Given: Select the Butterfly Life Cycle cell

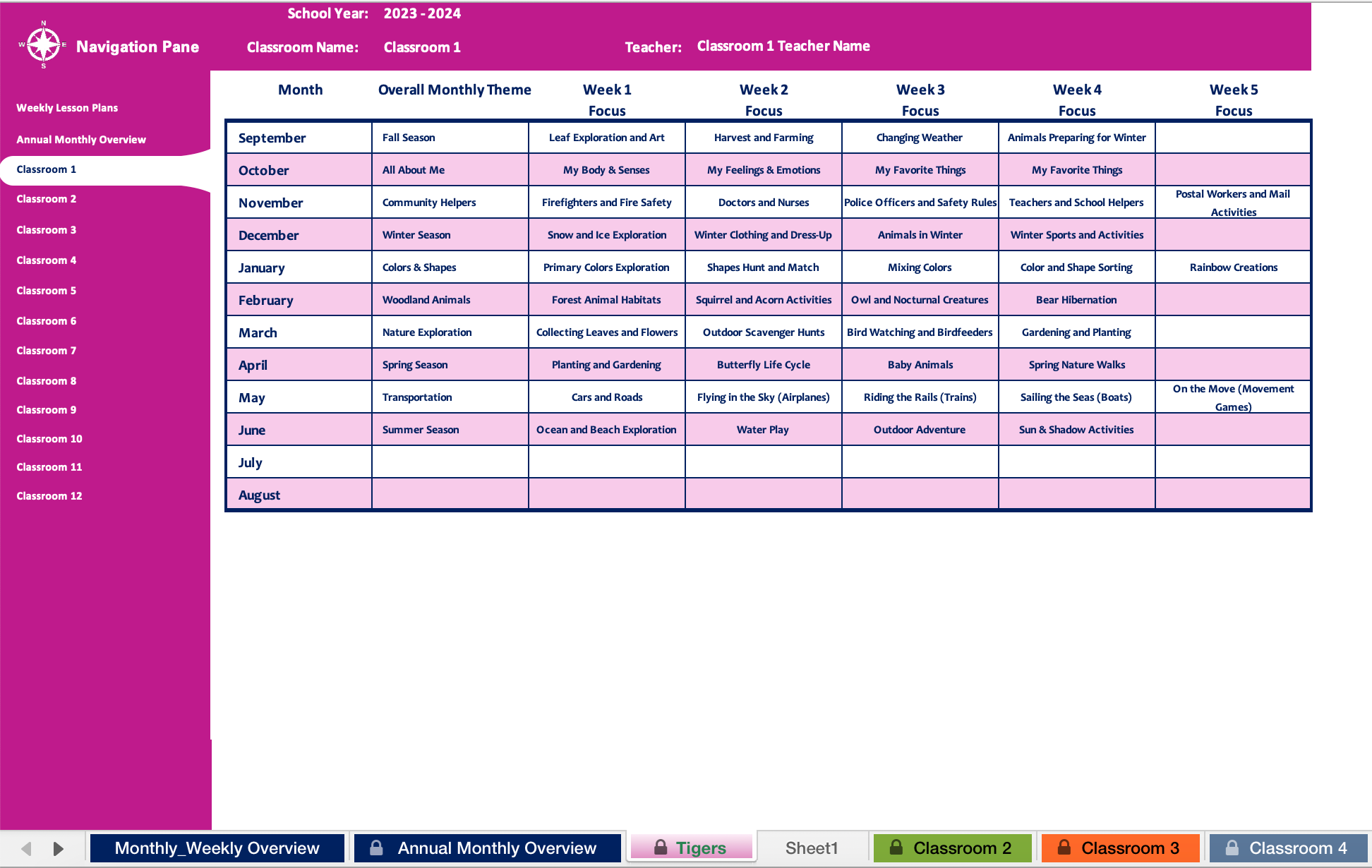Looking at the screenshot, I should tap(763, 365).
